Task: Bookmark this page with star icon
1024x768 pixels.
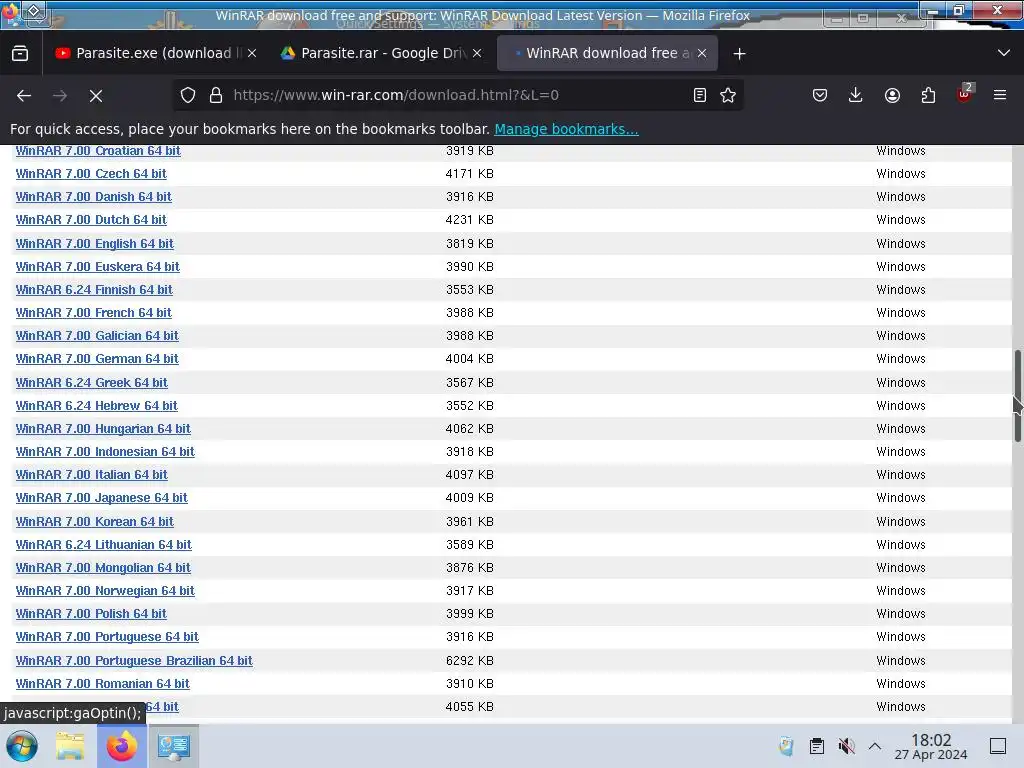Action: click(x=728, y=95)
